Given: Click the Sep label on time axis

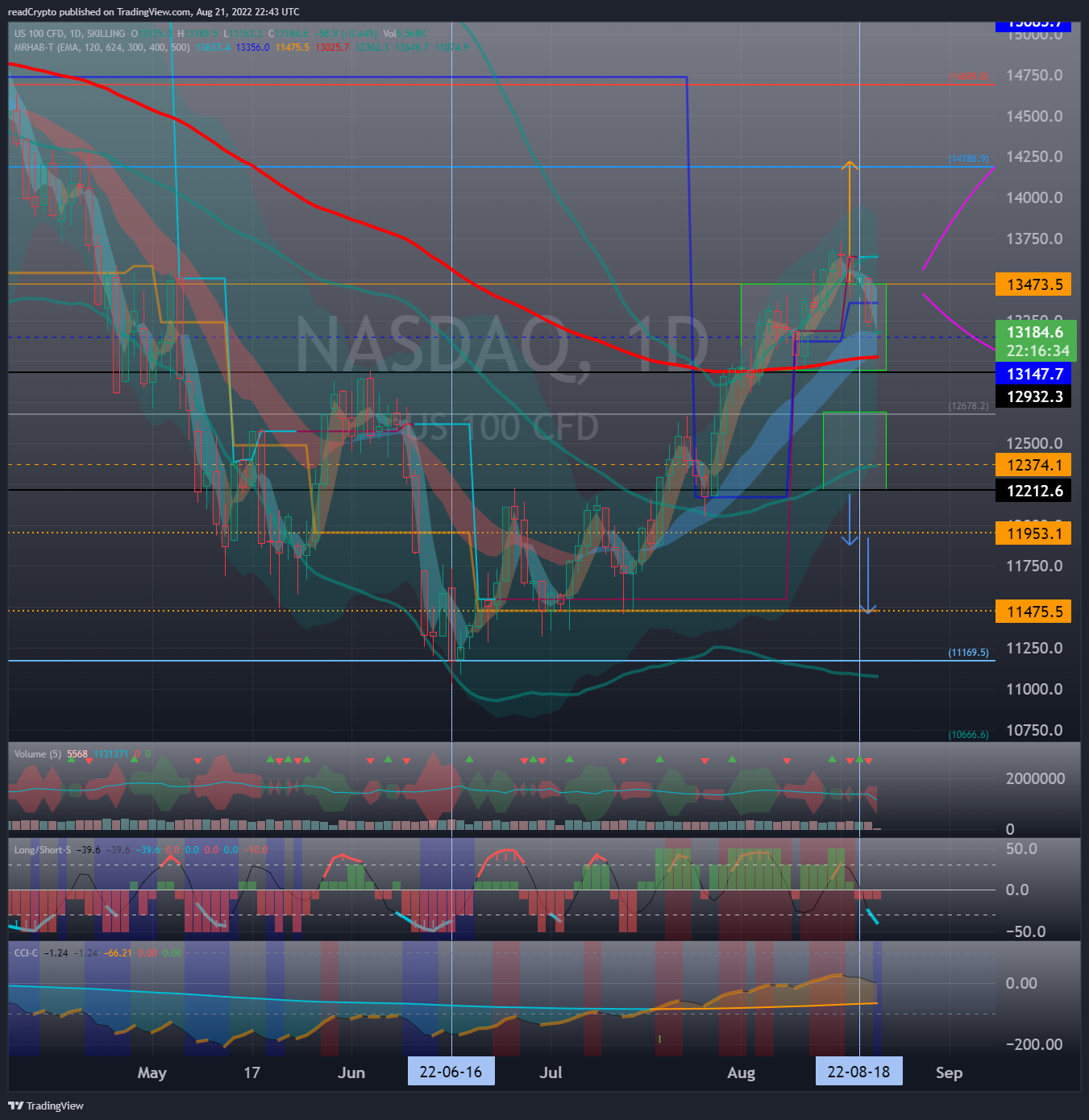Looking at the screenshot, I should [949, 1072].
